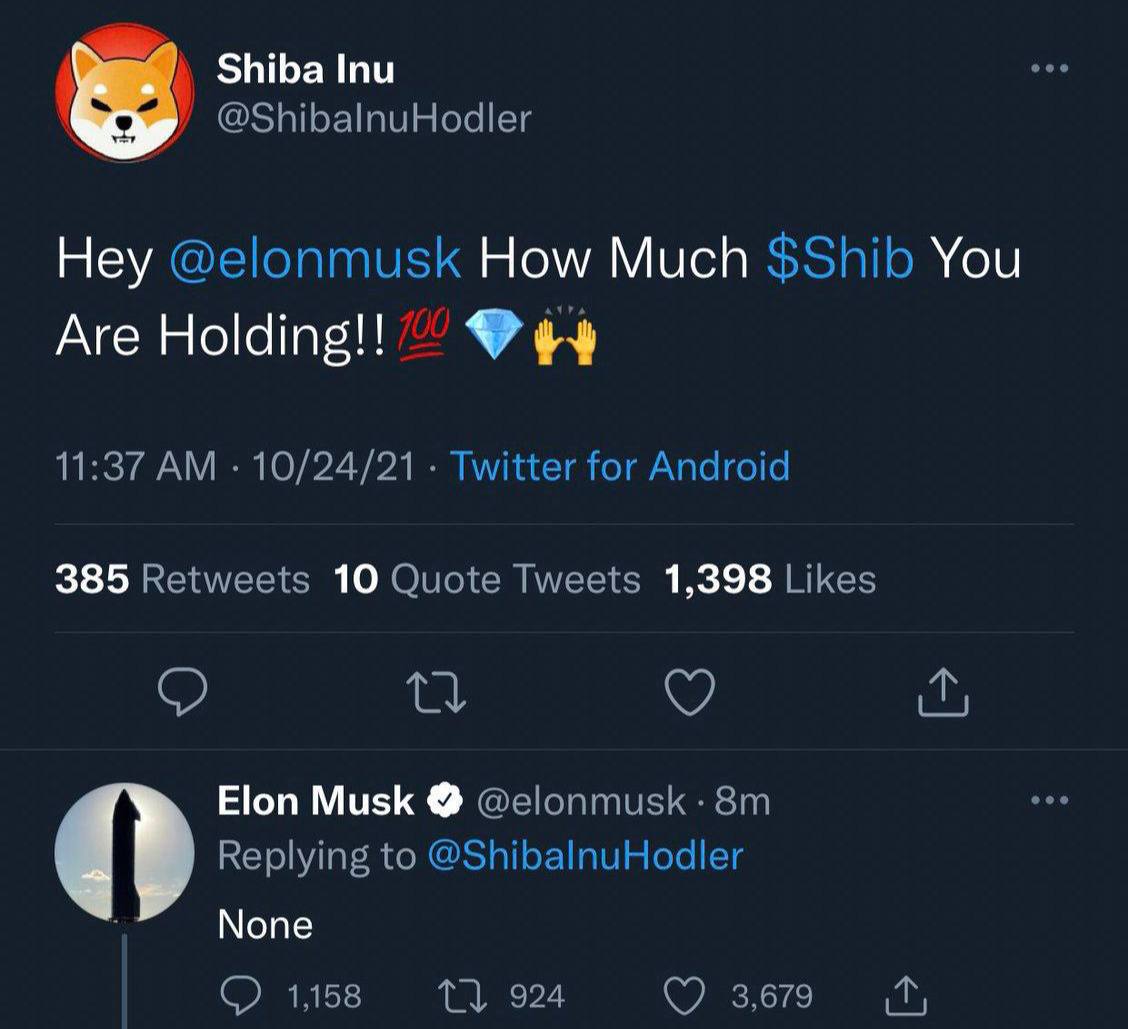View the 385 Retweets list
This screenshot has height=1029, width=1128.
(182, 579)
